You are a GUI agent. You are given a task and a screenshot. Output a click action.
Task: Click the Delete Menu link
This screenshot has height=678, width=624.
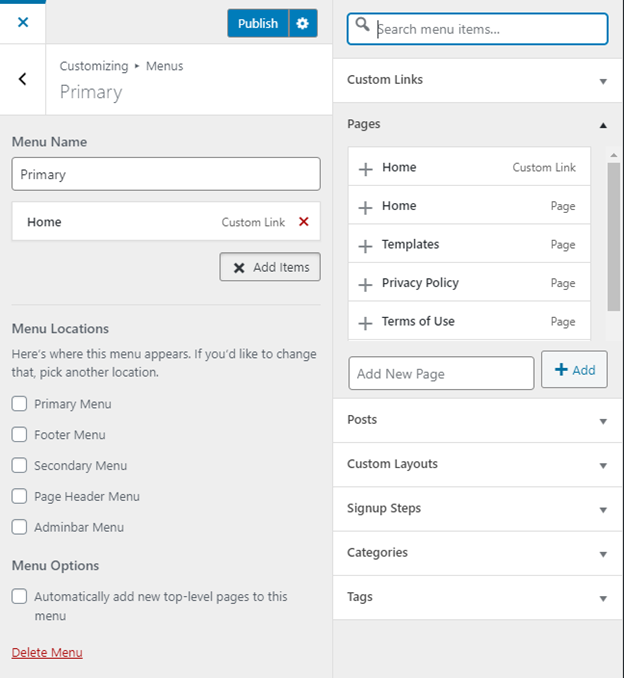(47, 653)
